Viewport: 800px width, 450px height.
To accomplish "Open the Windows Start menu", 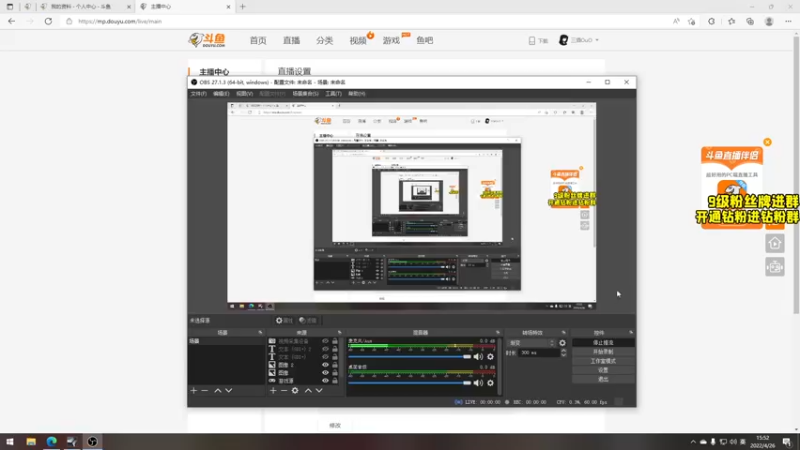I will point(10,441).
